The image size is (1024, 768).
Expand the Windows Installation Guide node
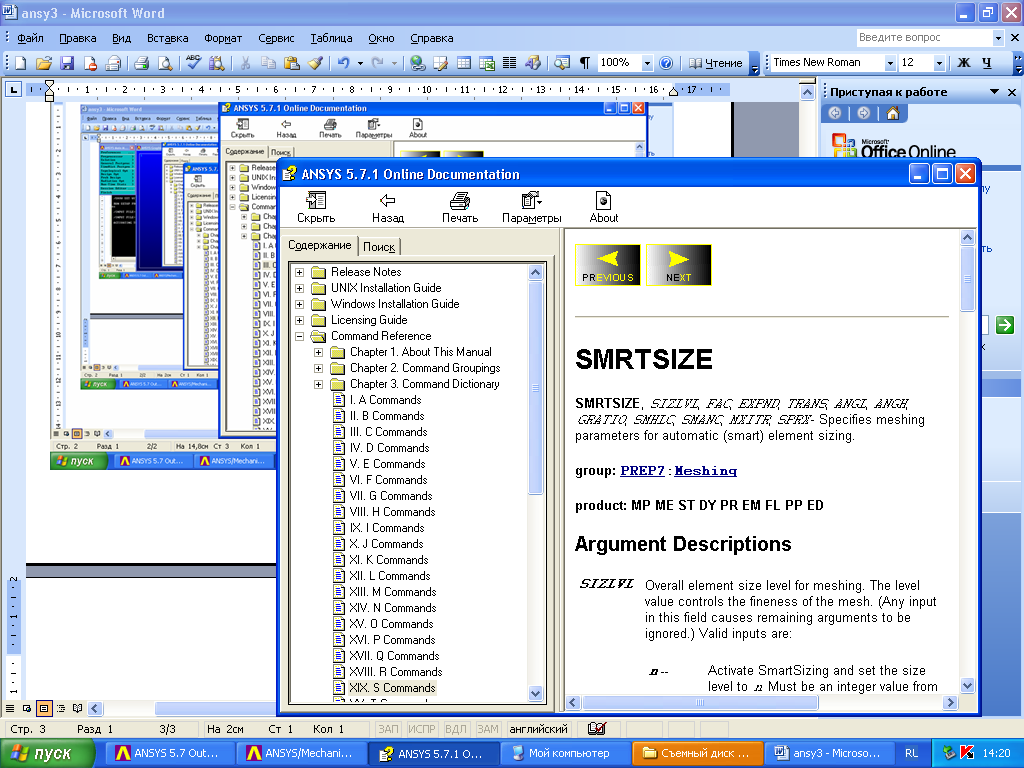300,304
